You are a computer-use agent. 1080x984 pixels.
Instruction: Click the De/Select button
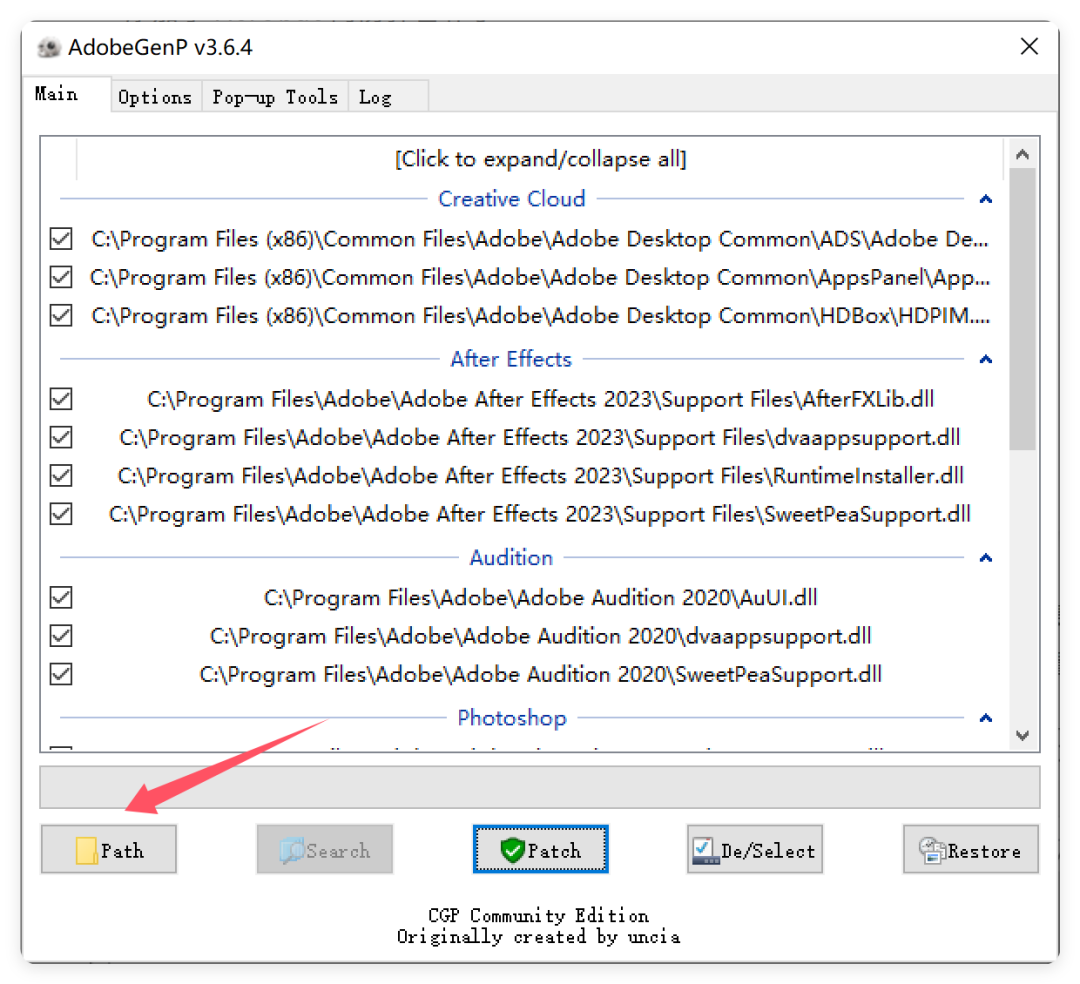755,850
